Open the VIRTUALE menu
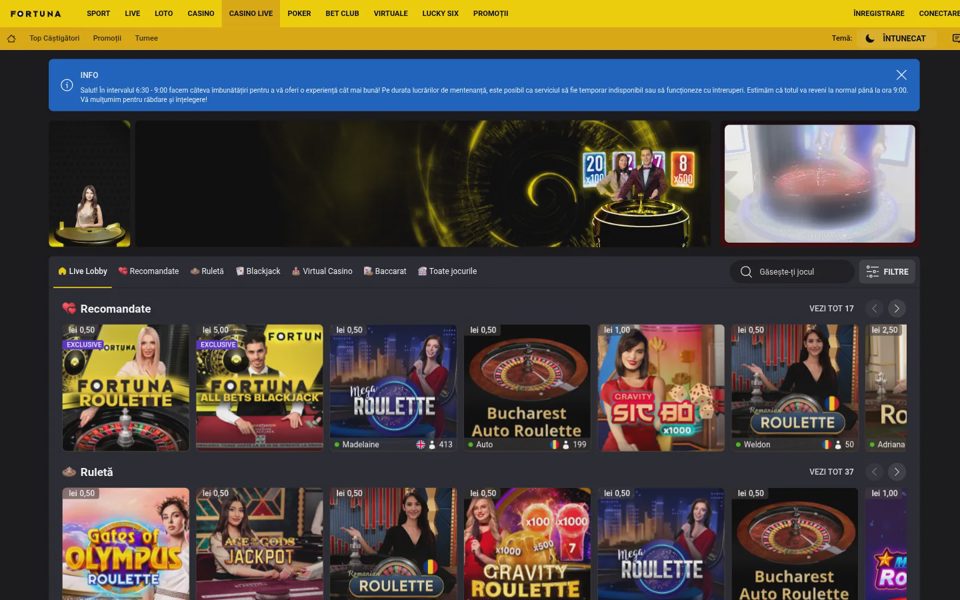 click(391, 13)
